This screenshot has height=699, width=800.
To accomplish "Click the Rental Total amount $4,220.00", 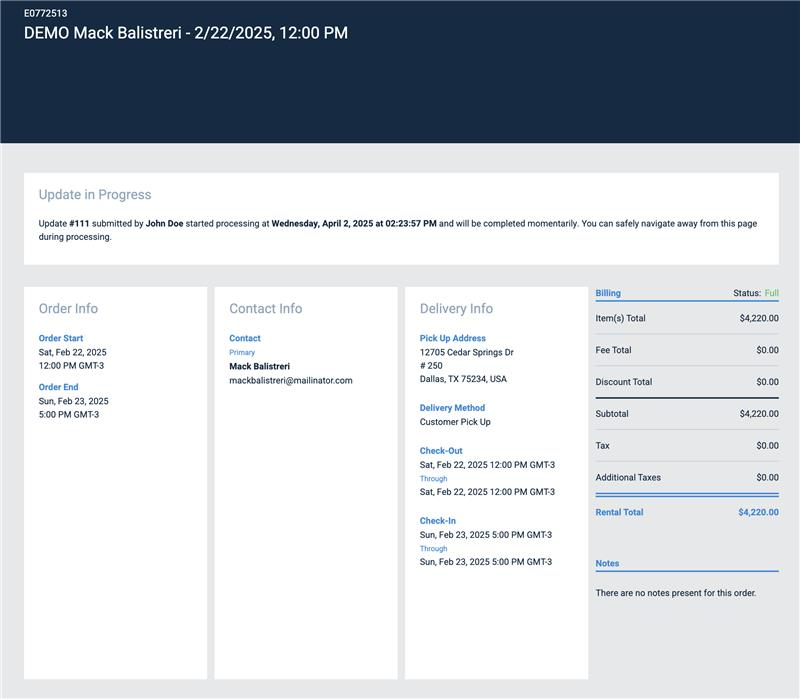I will (x=758, y=512).
